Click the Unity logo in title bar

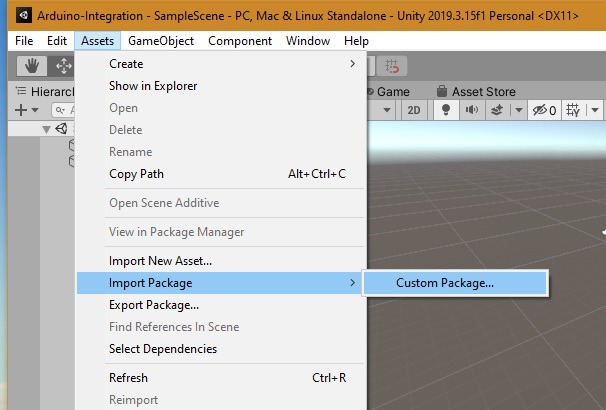(x=24, y=15)
